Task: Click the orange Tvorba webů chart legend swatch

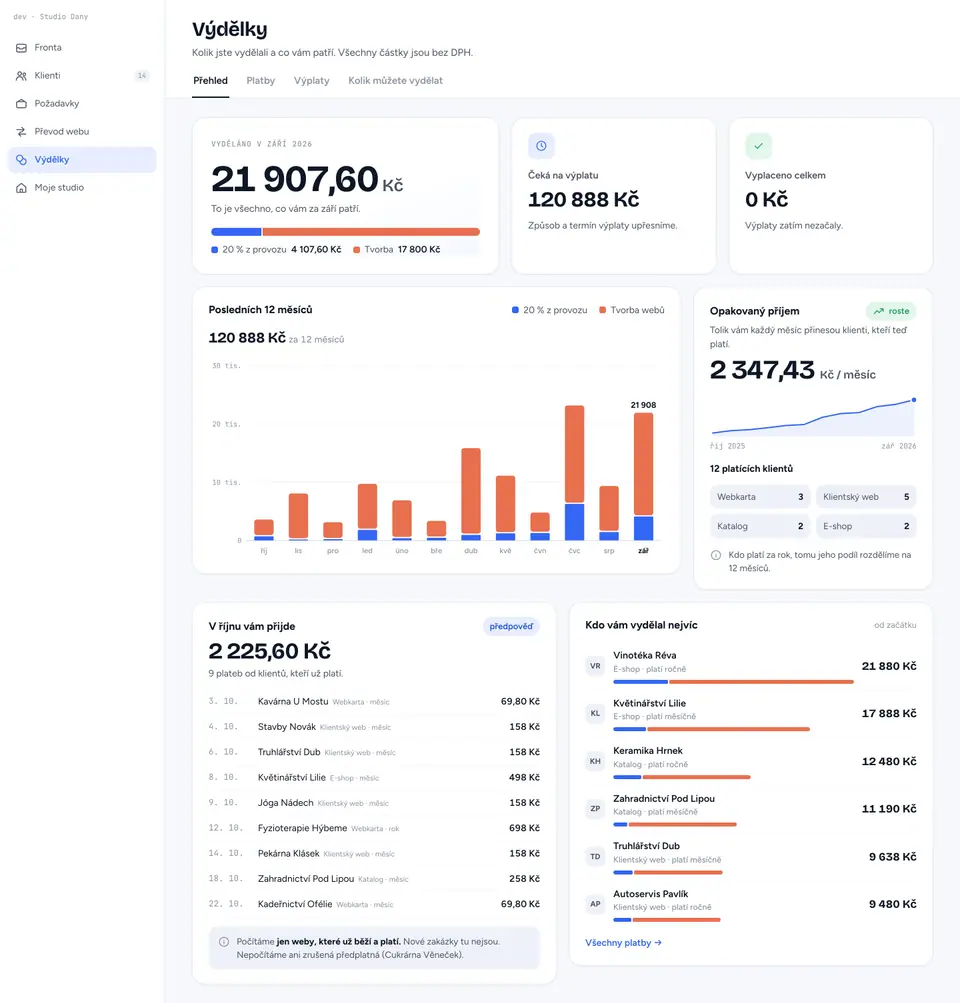Action: click(602, 310)
